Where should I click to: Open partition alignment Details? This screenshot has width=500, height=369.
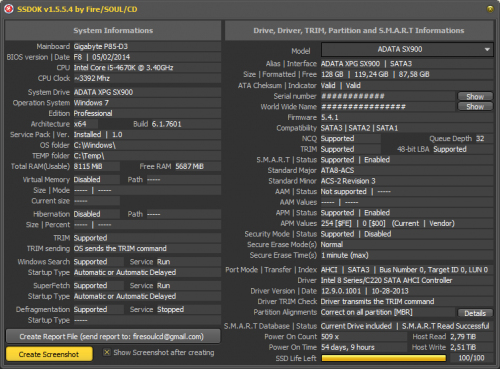pos(475,313)
